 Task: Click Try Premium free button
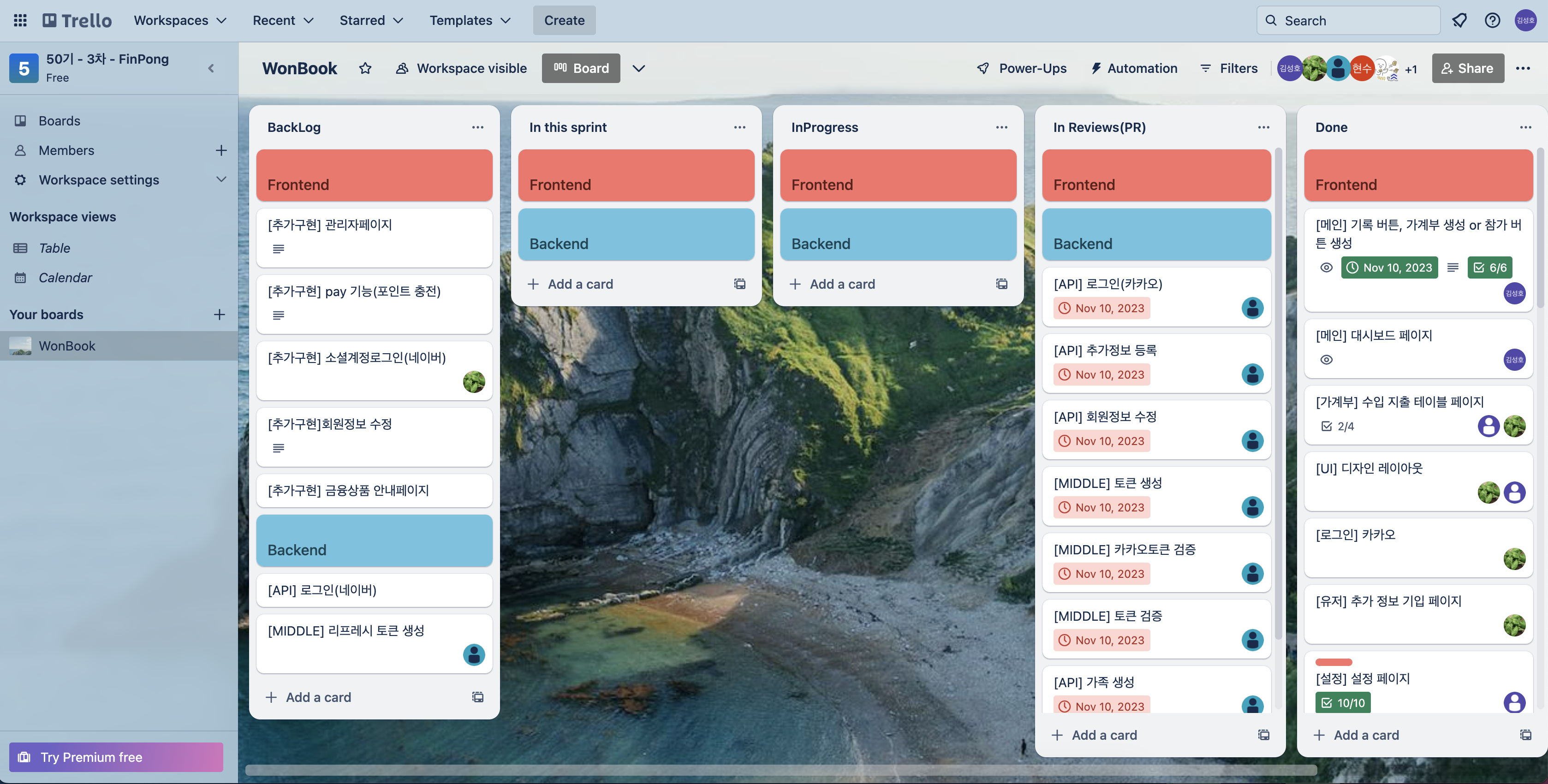point(116,757)
